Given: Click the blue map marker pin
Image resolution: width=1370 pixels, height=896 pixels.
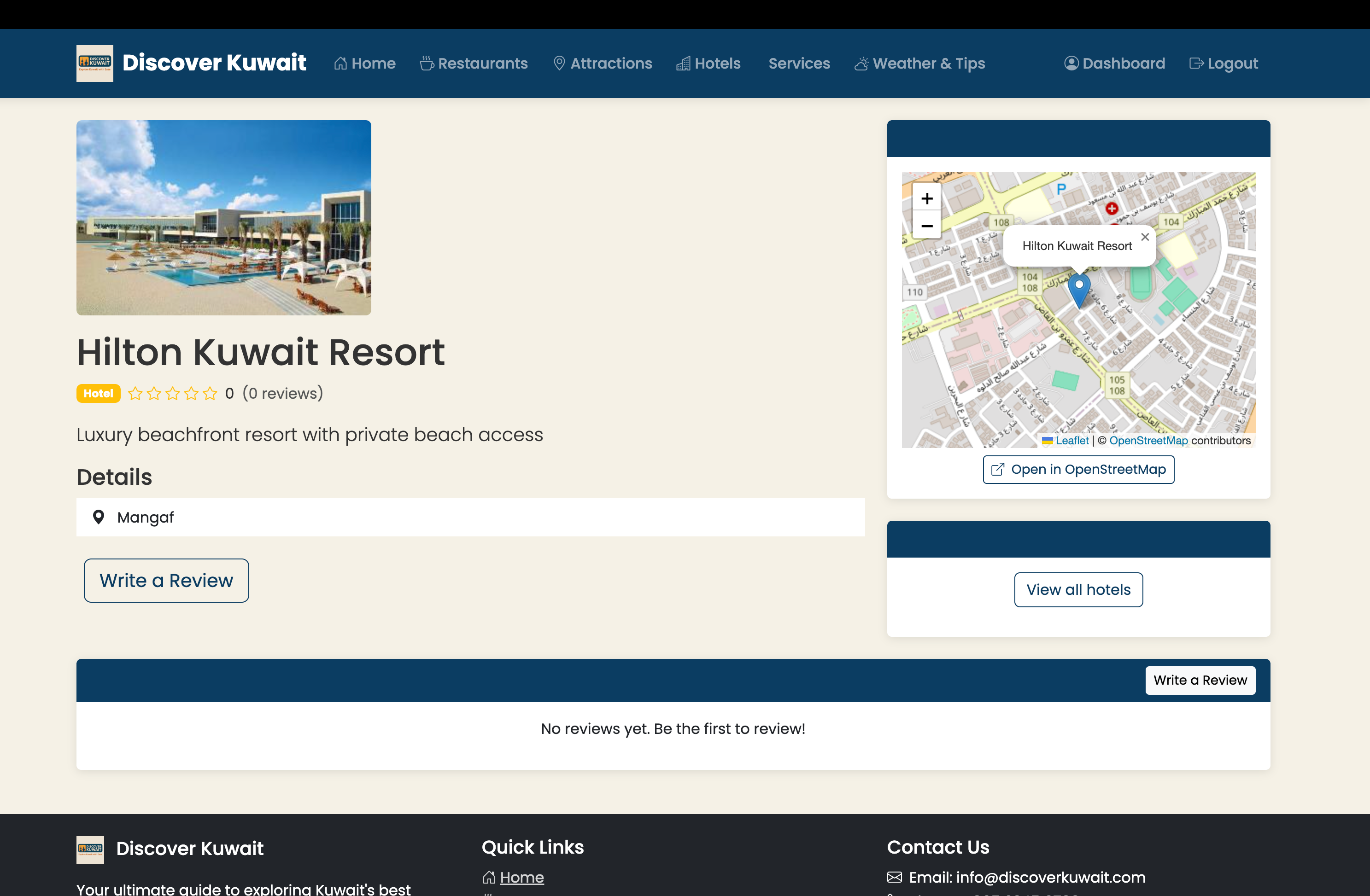Looking at the screenshot, I should 1079,290.
